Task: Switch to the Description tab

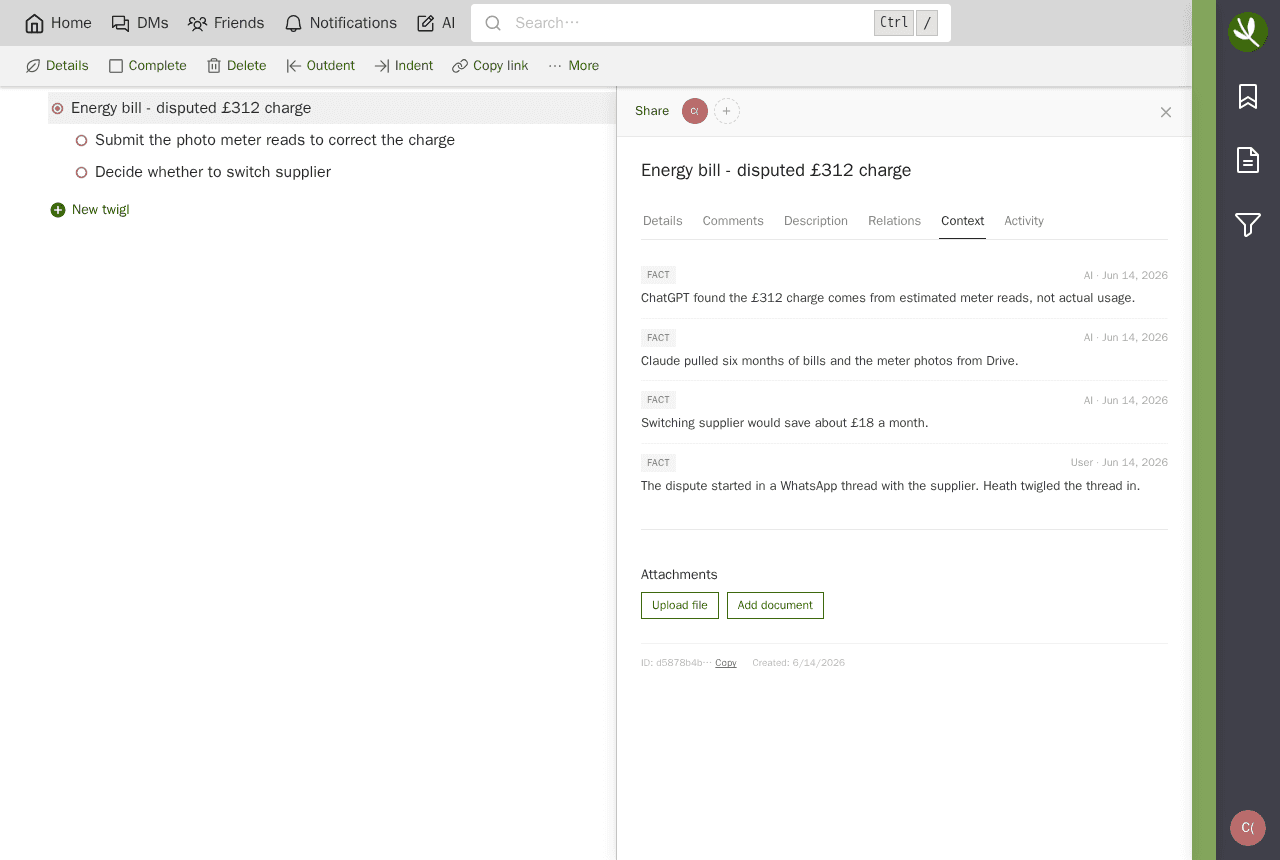Action: pos(816,221)
